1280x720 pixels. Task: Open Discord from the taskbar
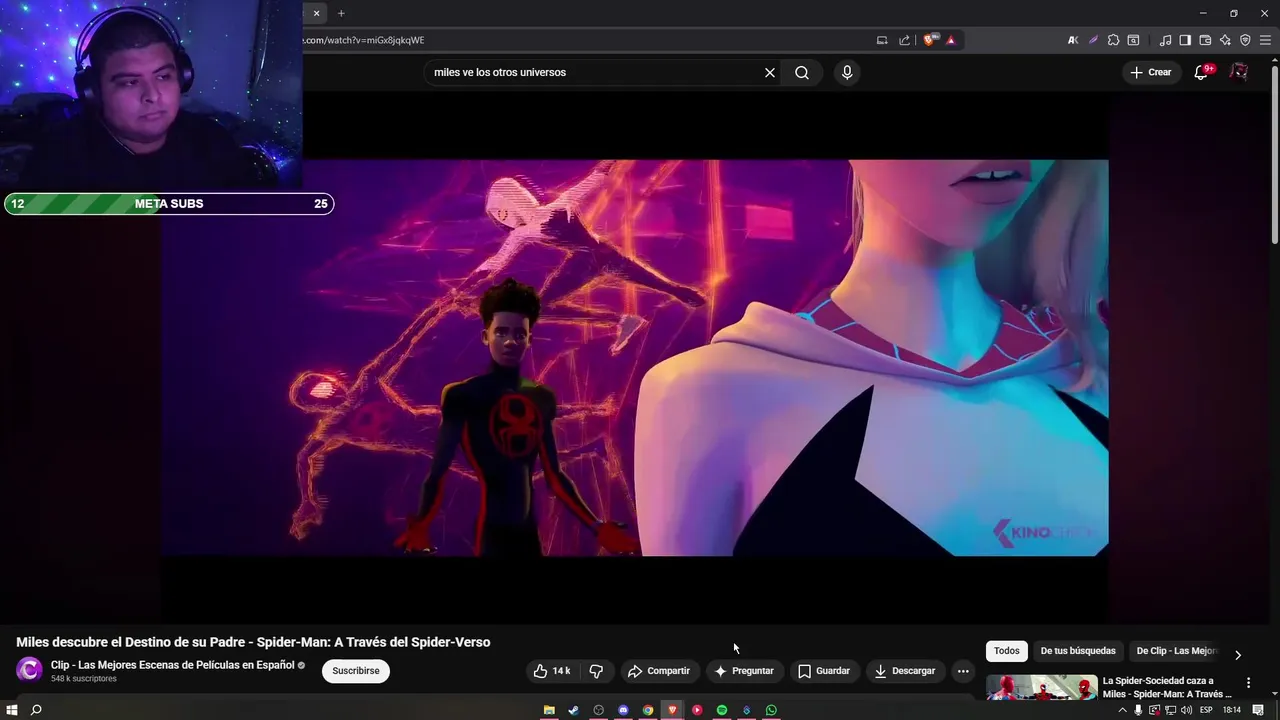click(623, 710)
